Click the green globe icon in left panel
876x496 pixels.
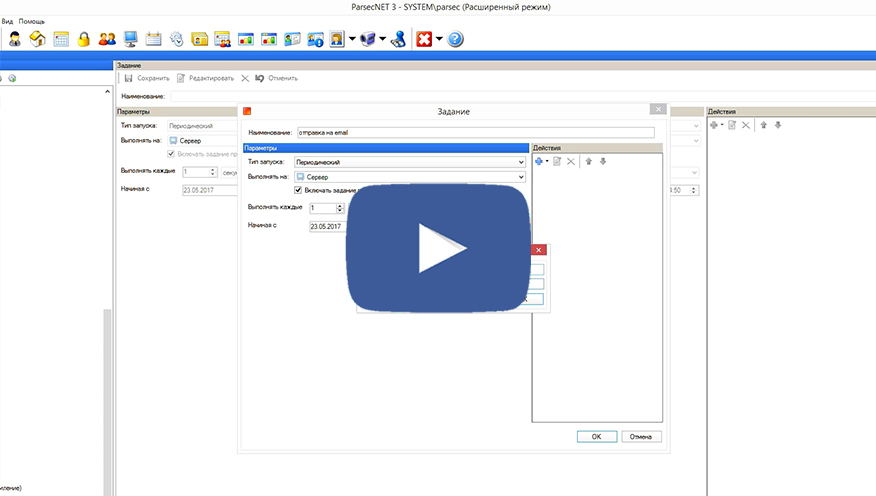(12, 78)
